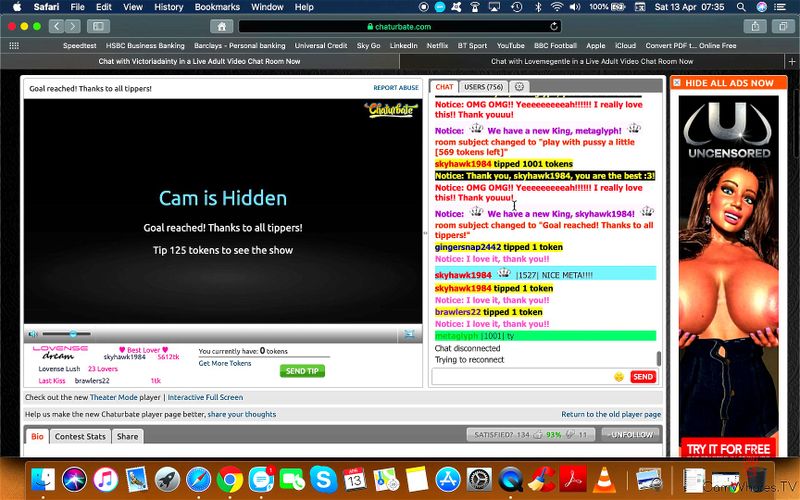Open Finder from the Dock
This screenshot has height=500, width=800.
[x=43, y=480]
